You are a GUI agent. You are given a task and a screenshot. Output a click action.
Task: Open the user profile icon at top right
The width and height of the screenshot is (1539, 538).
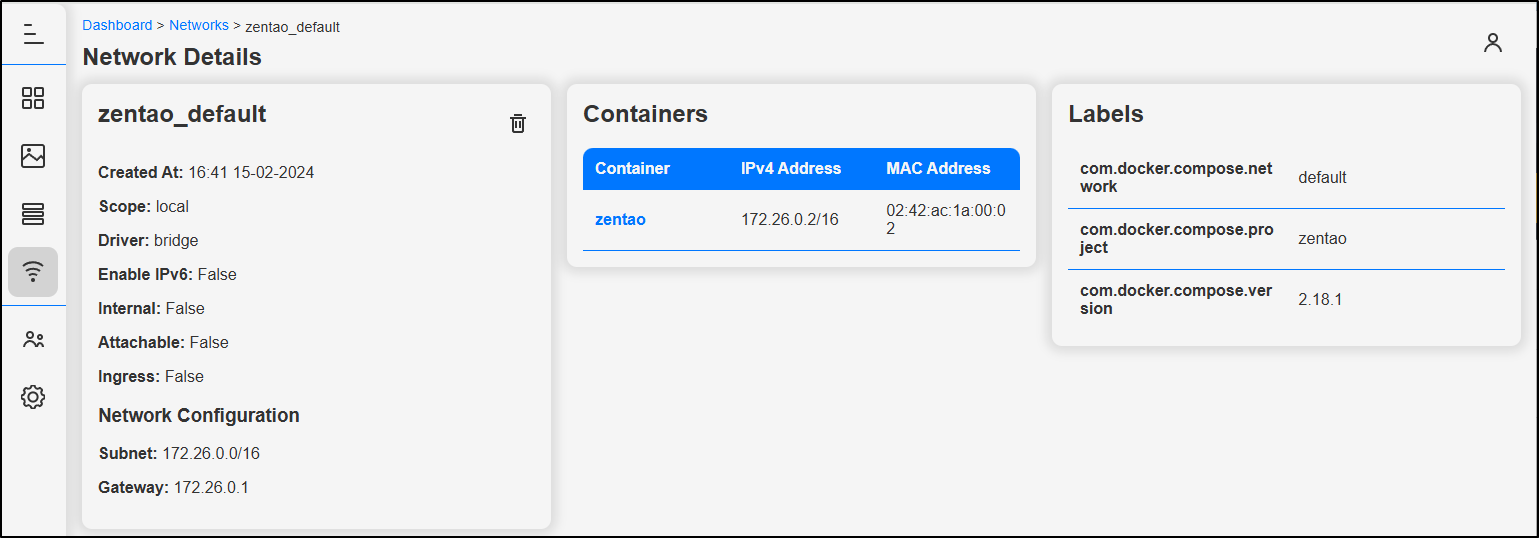(1493, 43)
